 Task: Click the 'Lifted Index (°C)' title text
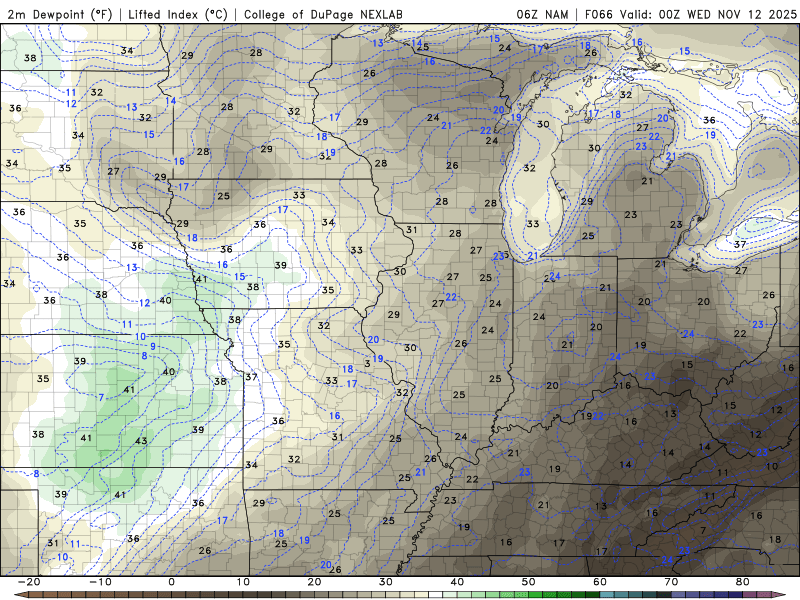[x=178, y=14]
